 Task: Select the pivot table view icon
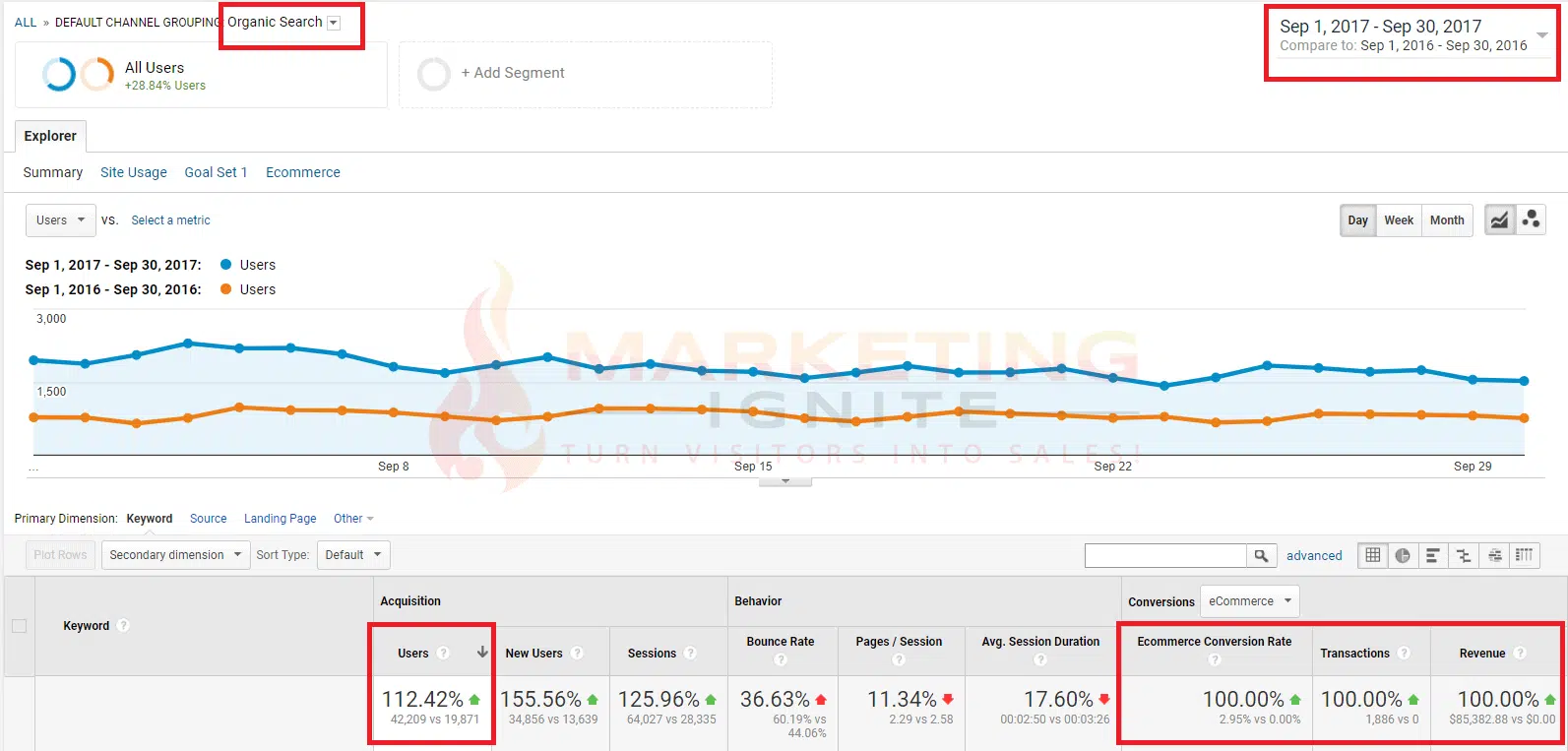1524,555
